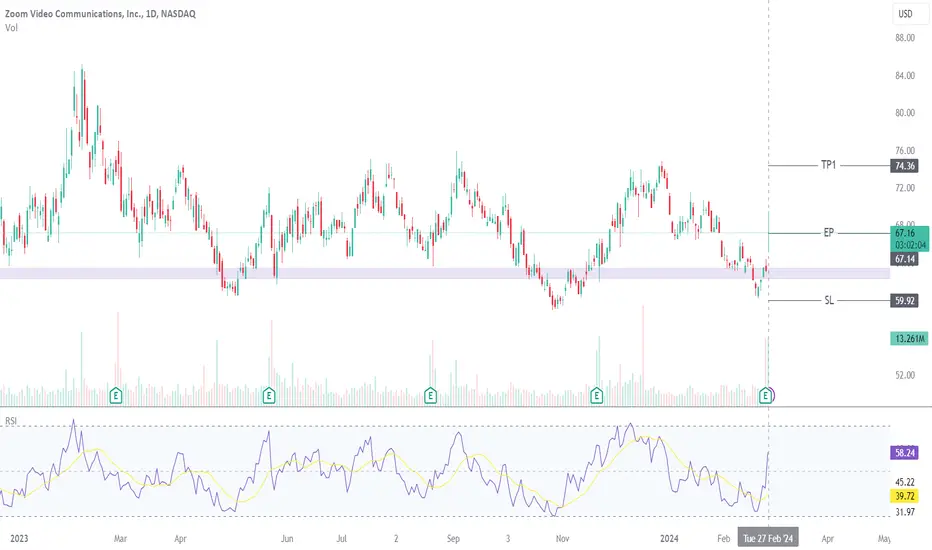The width and height of the screenshot is (932, 550).
Task: Click the earnings marker just before Sep
Action: tap(430, 394)
